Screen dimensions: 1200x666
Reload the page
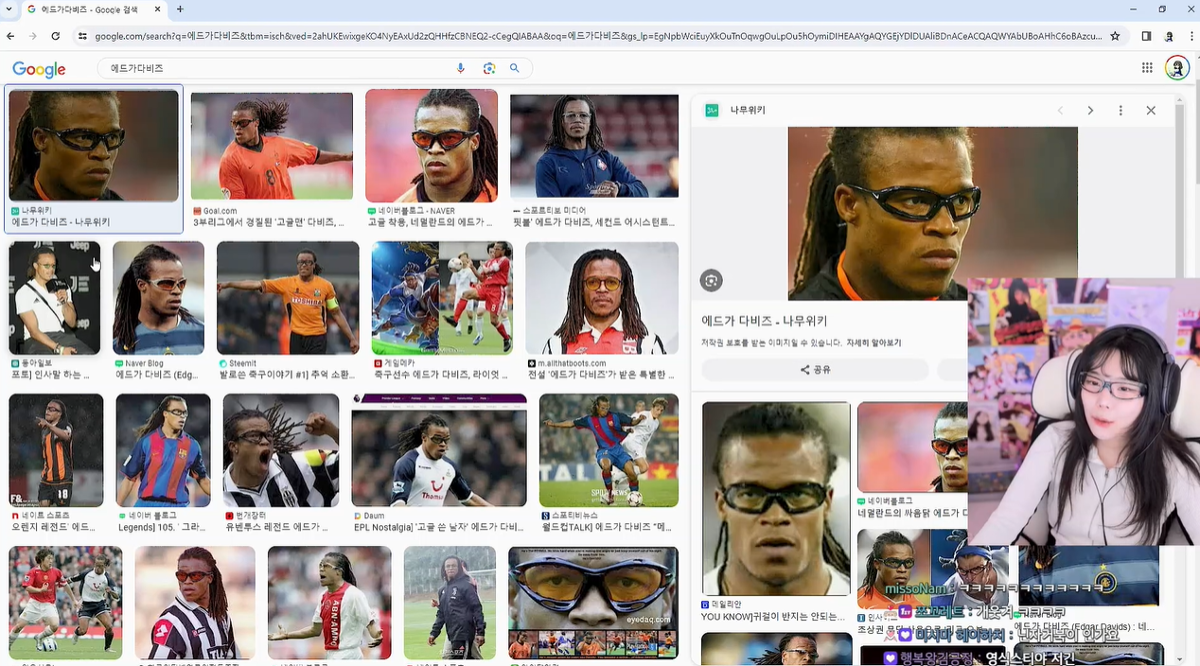point(55,36)
